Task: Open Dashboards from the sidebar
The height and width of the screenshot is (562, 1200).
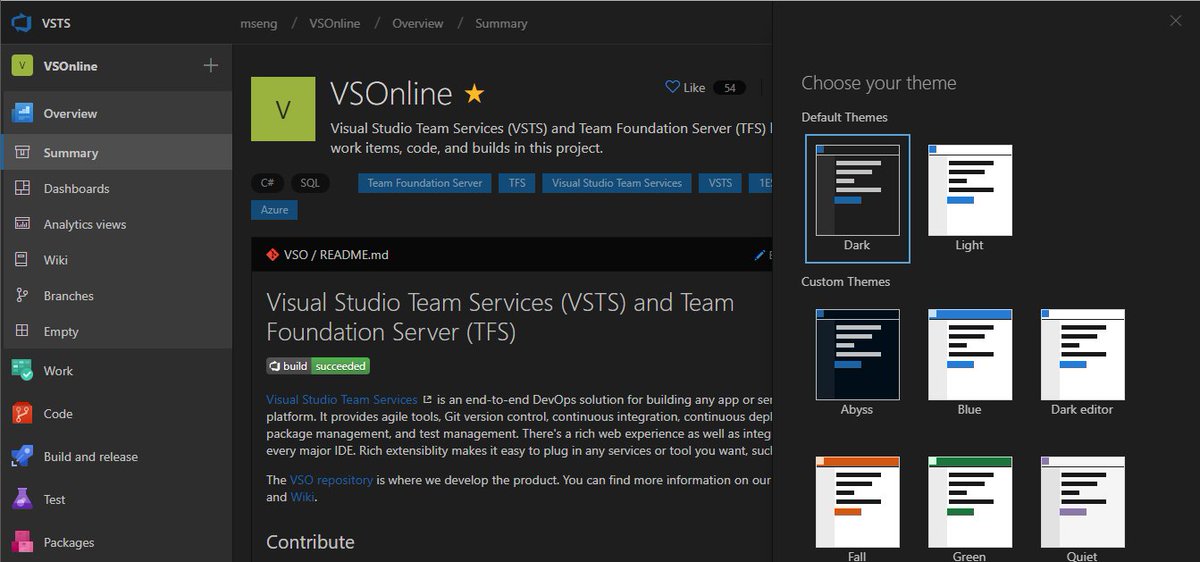Action: pyautogui.click(x=116, y=188)
